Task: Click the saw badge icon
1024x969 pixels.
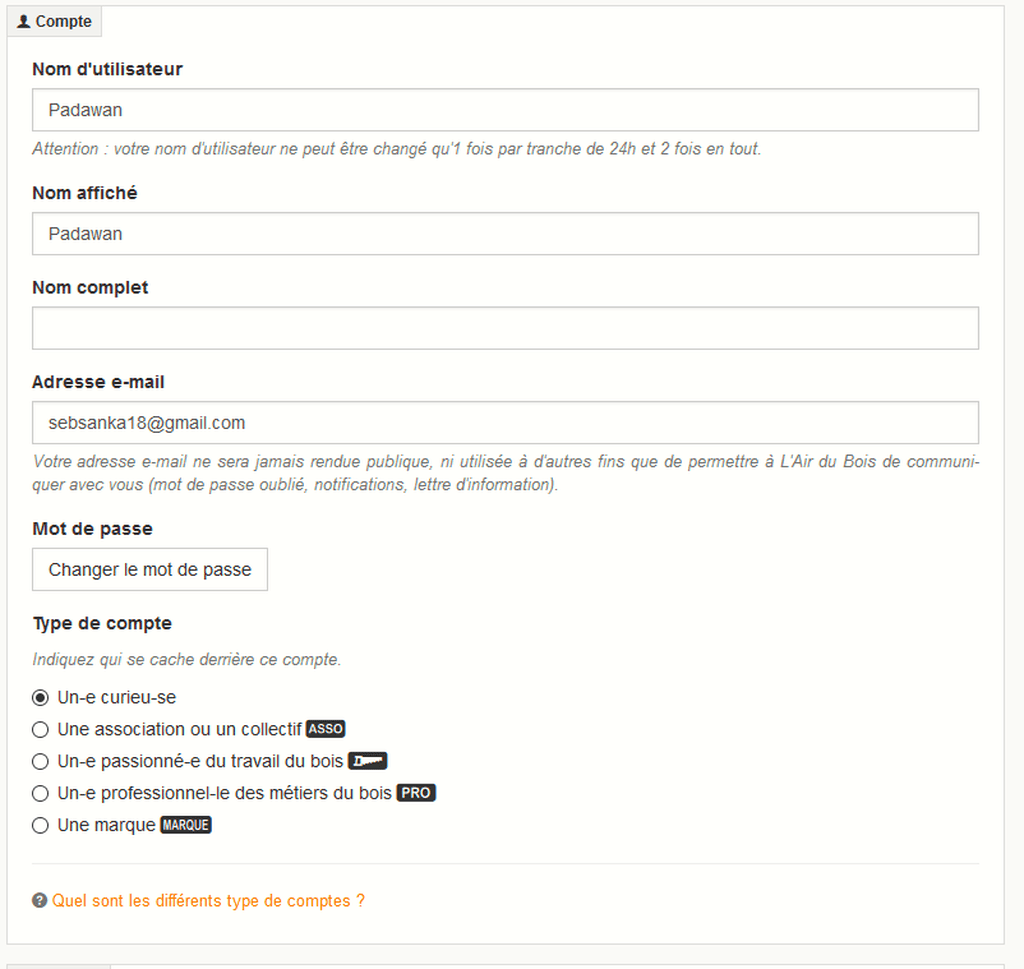Action: (x=368, y=761)
